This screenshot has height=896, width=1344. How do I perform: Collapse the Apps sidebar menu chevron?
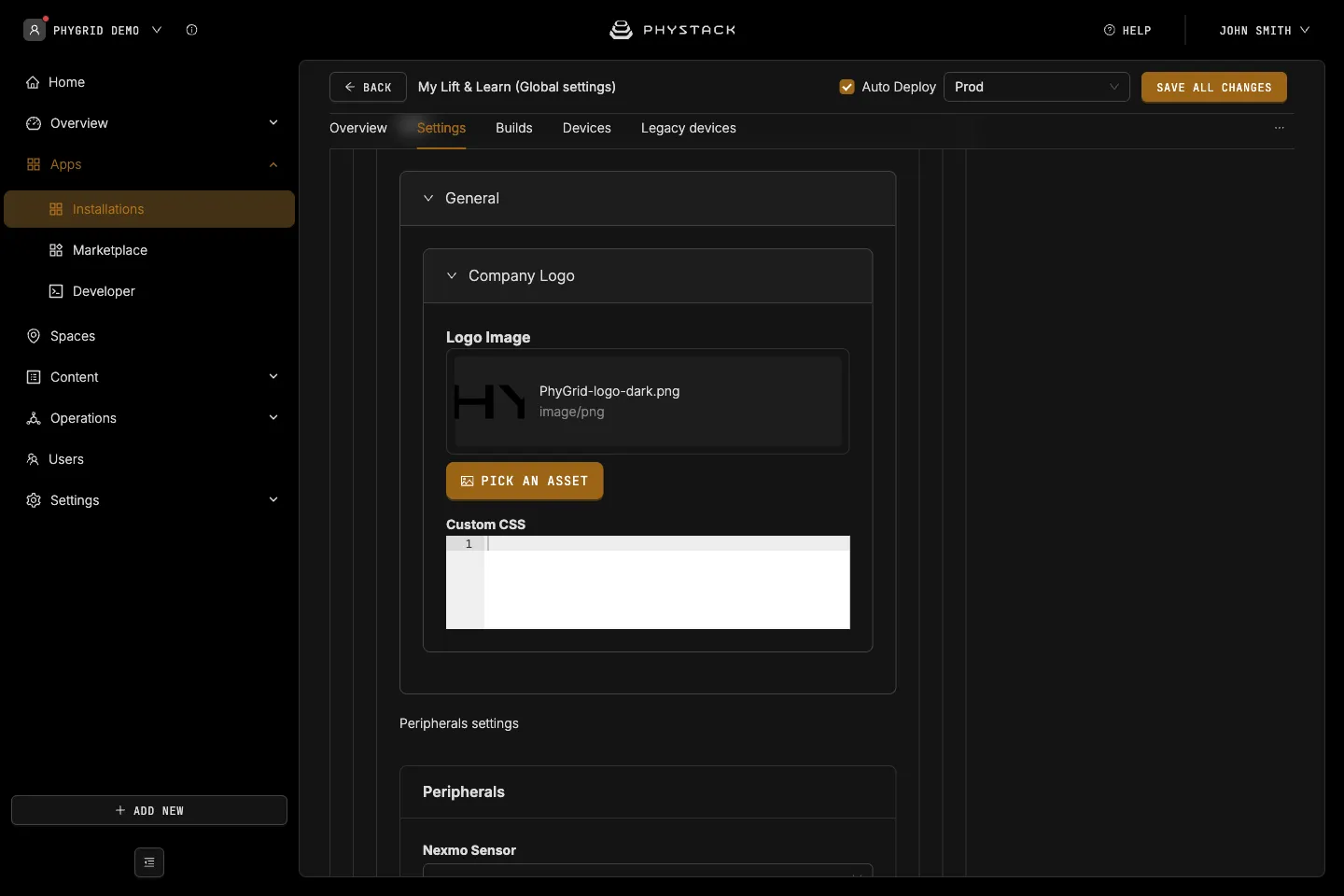pyautogui.click(x=273, y=164)
